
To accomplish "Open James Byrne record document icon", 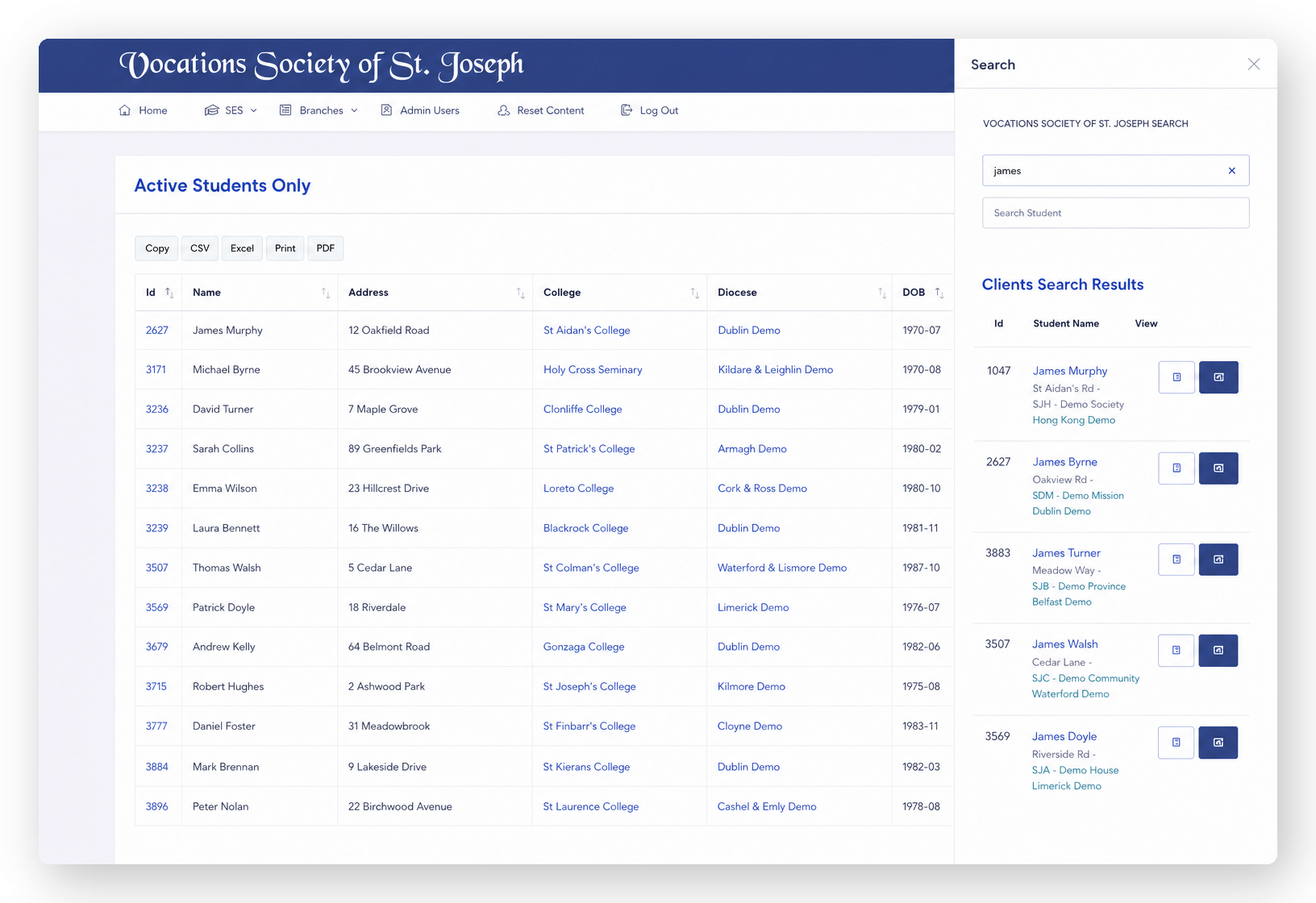I will (1176, 468).
